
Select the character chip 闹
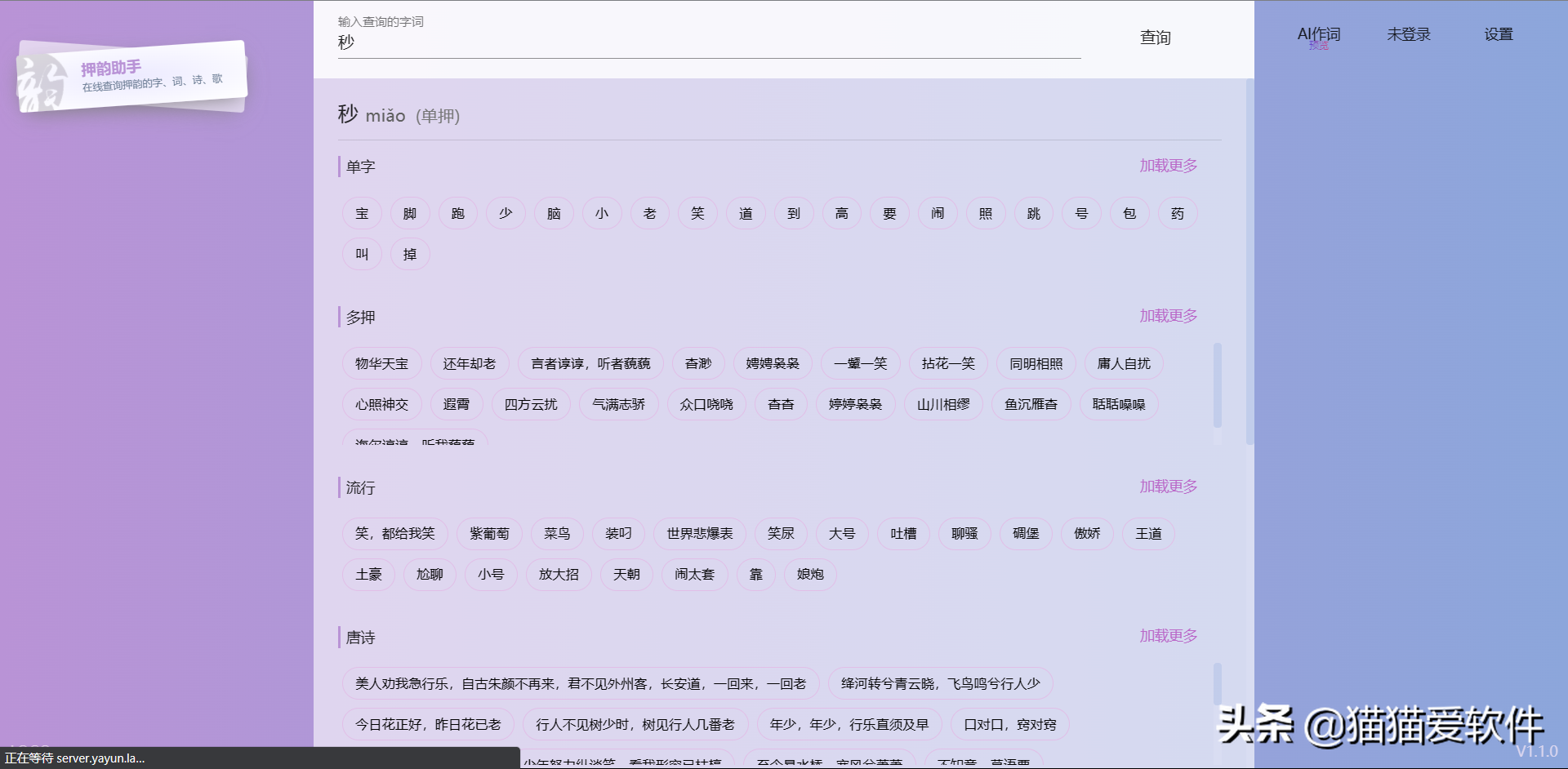click(x=938, y=214)
